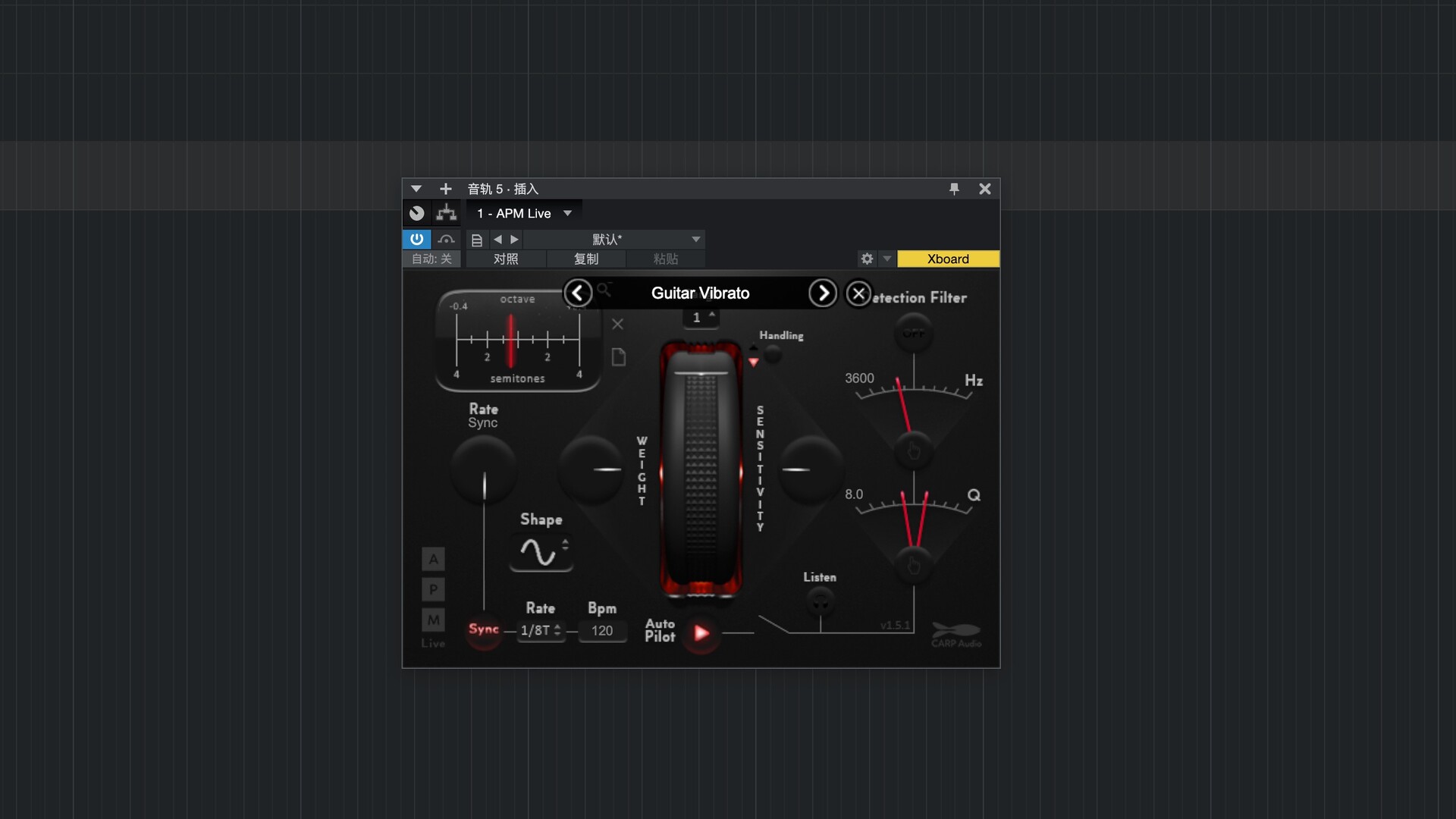Click the 复制 copy button

tap(587, 259)
